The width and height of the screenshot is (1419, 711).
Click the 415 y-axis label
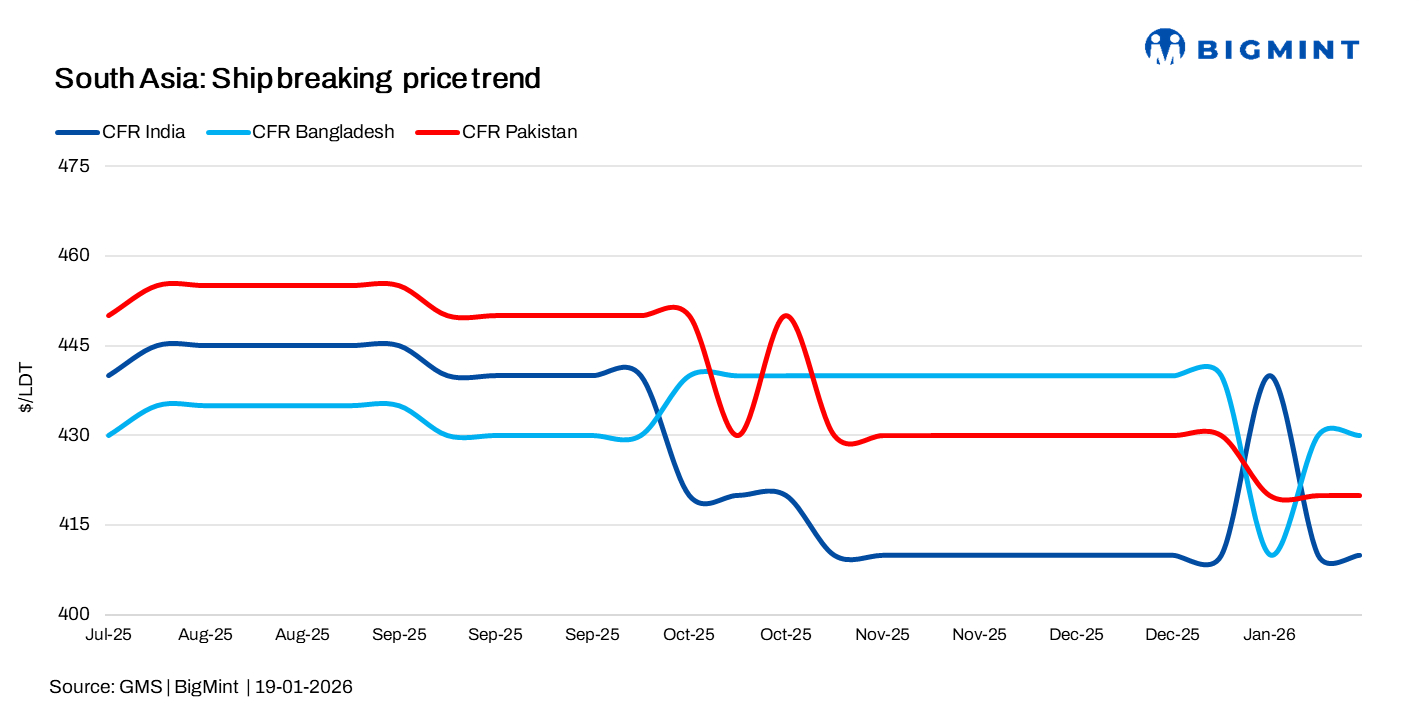(76, 525)
